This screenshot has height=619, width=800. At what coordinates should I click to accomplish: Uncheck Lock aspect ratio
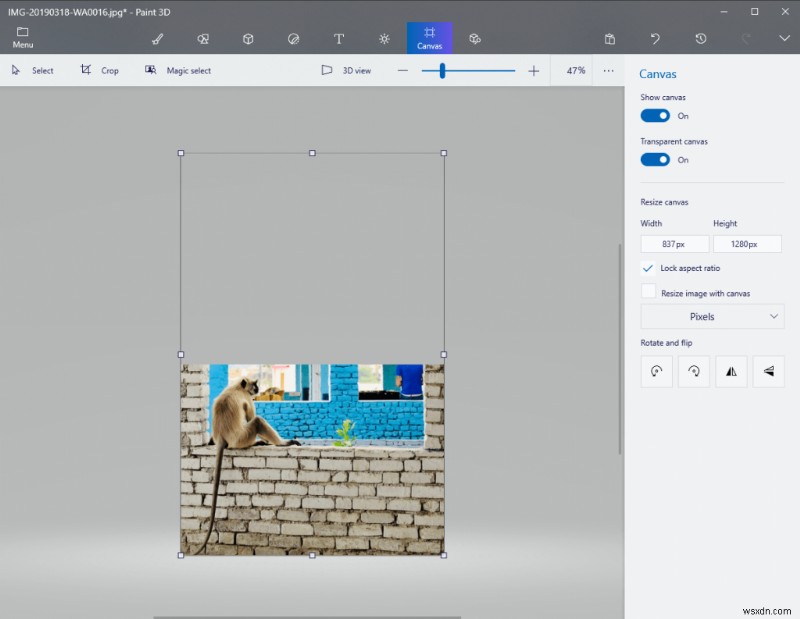click(x=648, y=268)
